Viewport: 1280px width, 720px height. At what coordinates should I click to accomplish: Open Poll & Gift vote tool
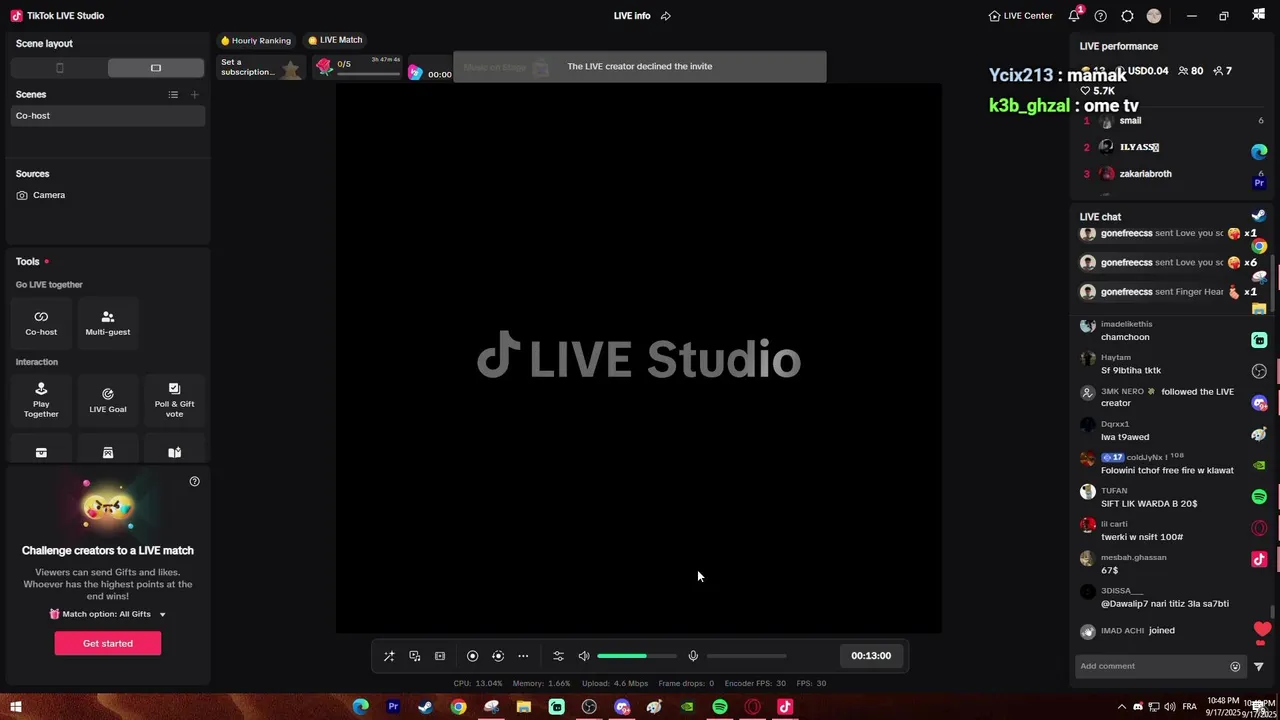[174, 399]
